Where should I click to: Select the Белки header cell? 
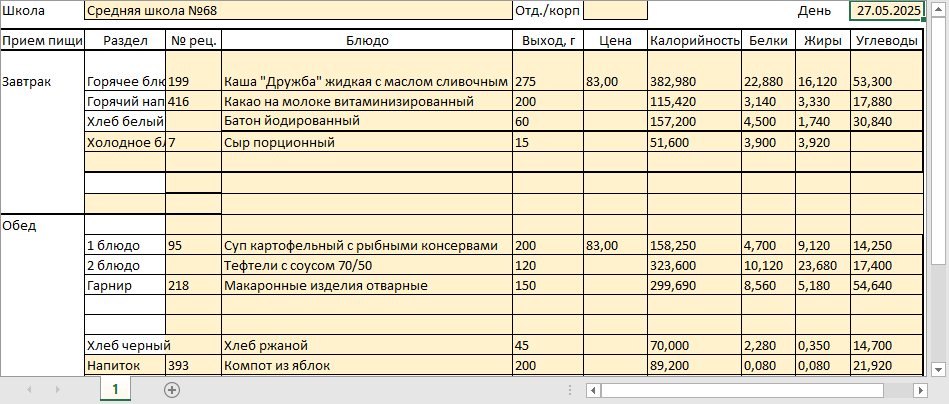(x=769, y=41)
